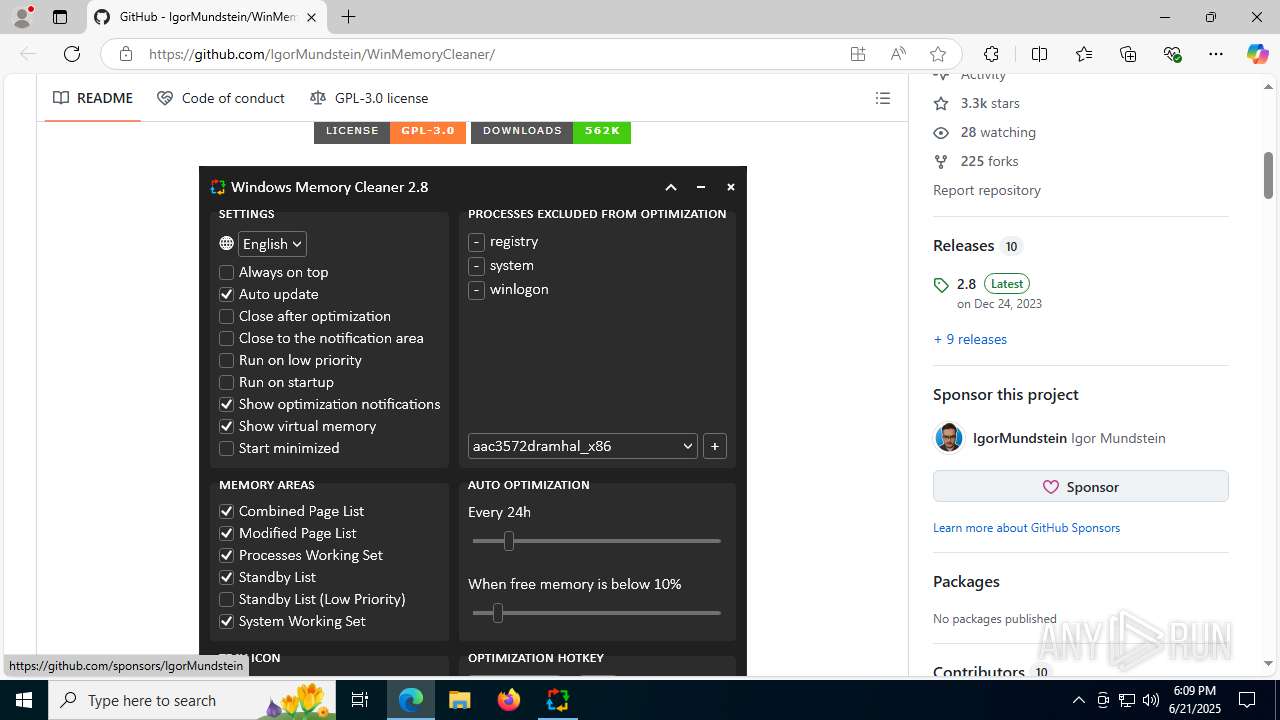Open the English language dropdown
The height and width of the screenshot is (720, 1280).
tap(272, 244)
